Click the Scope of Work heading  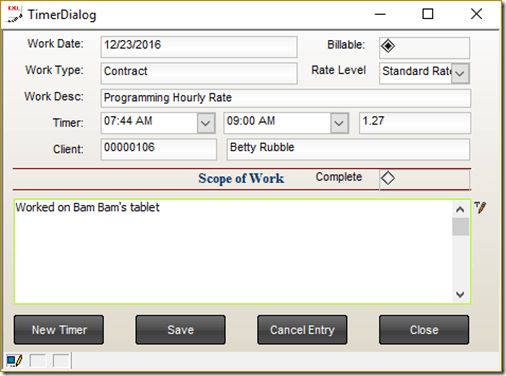[241, 178]
